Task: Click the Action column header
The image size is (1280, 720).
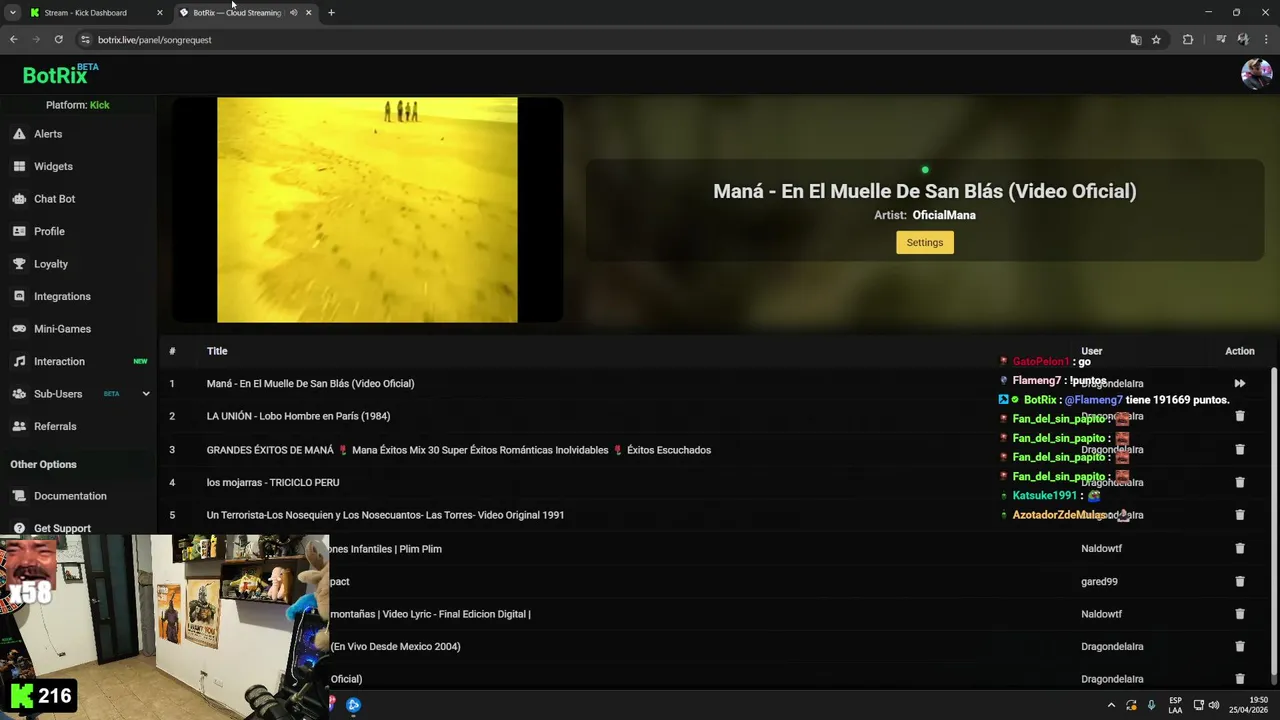Action: pyautogui.click(x=1240, y=351)
